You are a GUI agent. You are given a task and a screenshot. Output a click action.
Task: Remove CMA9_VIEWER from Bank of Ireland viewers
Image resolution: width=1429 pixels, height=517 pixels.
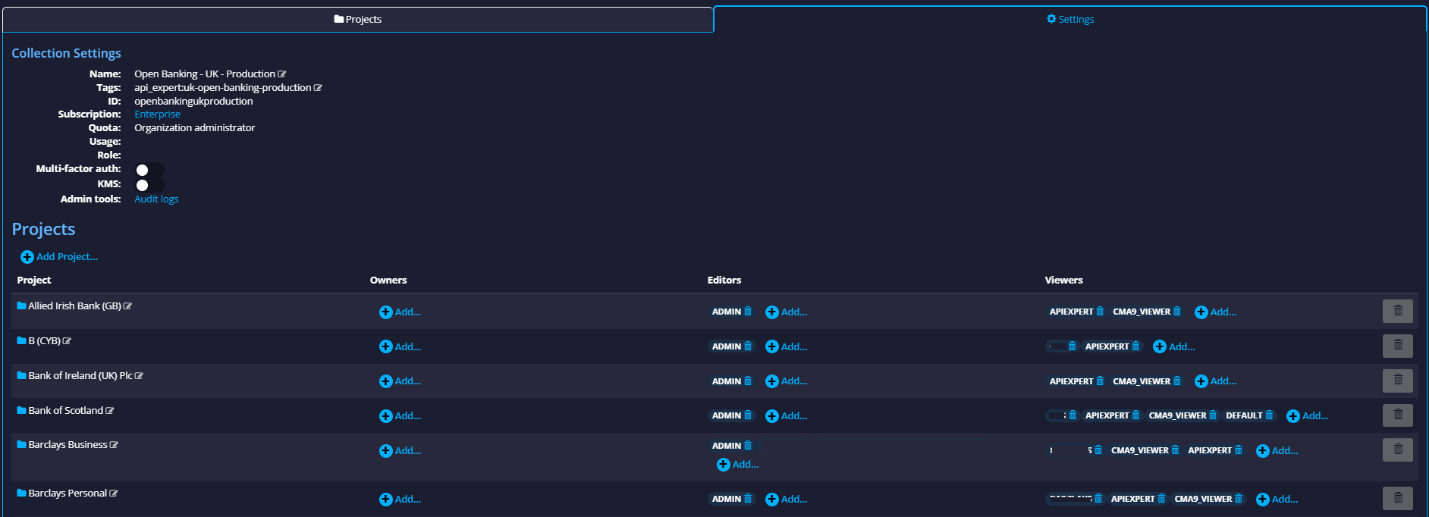click(x=1177, y=381)
